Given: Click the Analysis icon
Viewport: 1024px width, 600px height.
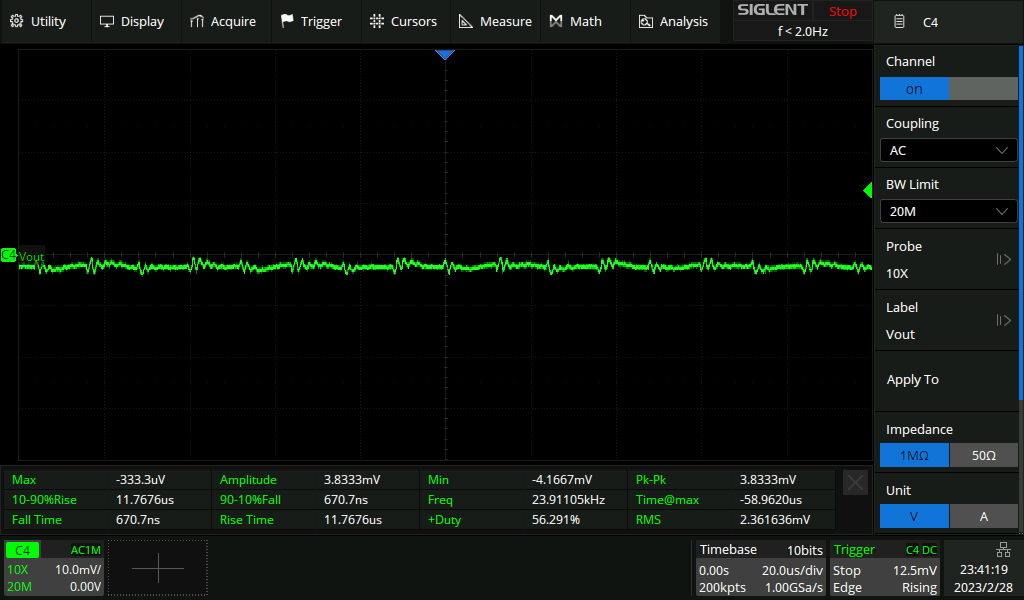Looking at the screenshot, I should coord(645,22).
